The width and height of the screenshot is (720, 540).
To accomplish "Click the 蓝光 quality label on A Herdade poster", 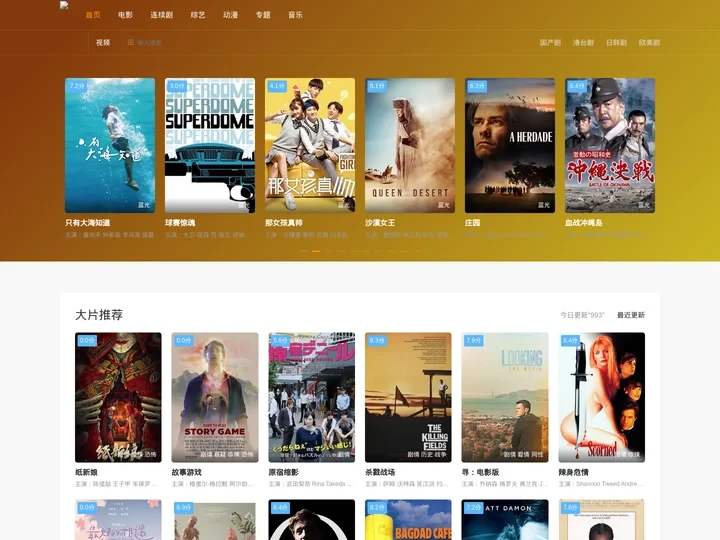I will [544, 205].
